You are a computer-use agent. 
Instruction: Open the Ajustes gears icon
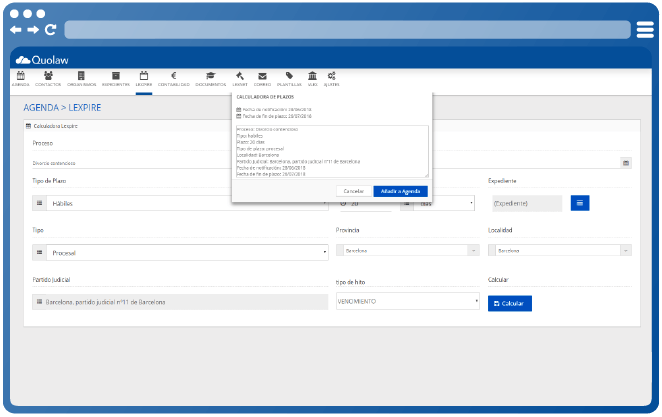(x=331, y=76)
